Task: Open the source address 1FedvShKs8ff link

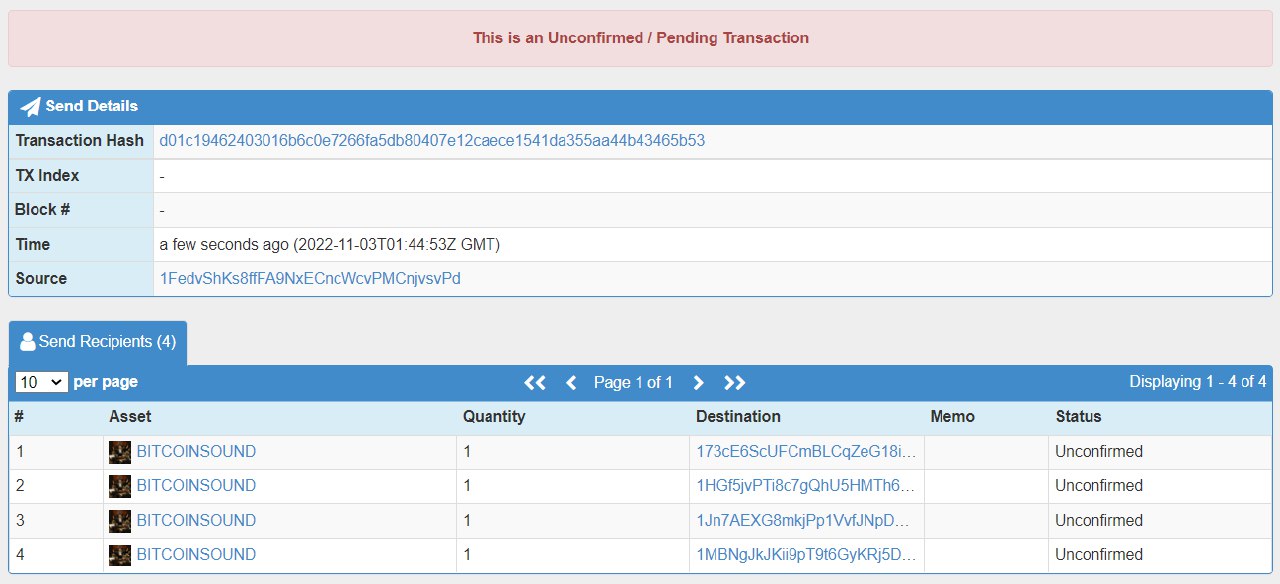Action: point(310,279)
